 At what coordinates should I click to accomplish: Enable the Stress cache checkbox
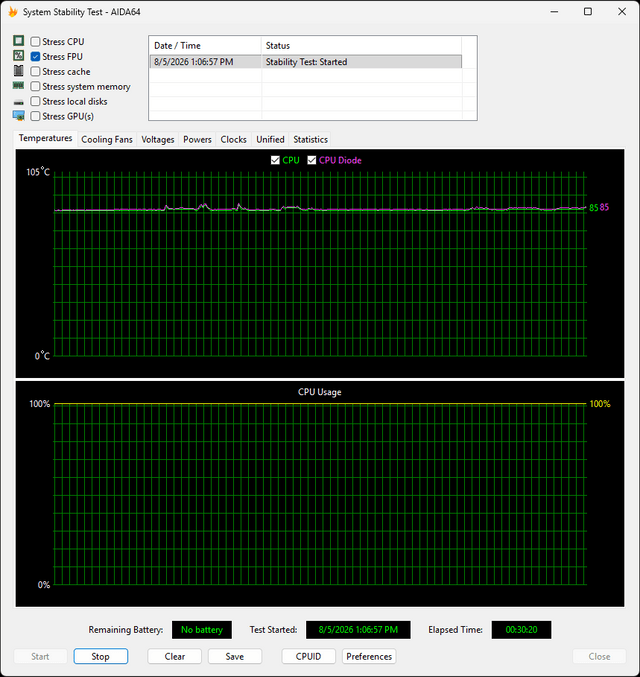coord(35,71)
